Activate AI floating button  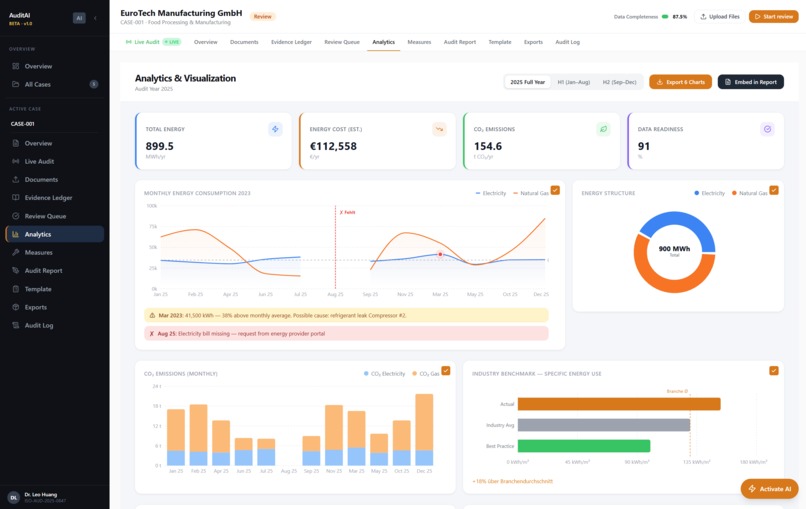[x=769, y=489]
